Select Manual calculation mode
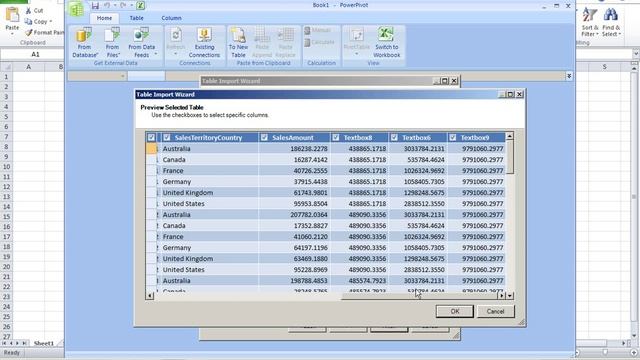This screenshot has height=360, width=640. 317,31
